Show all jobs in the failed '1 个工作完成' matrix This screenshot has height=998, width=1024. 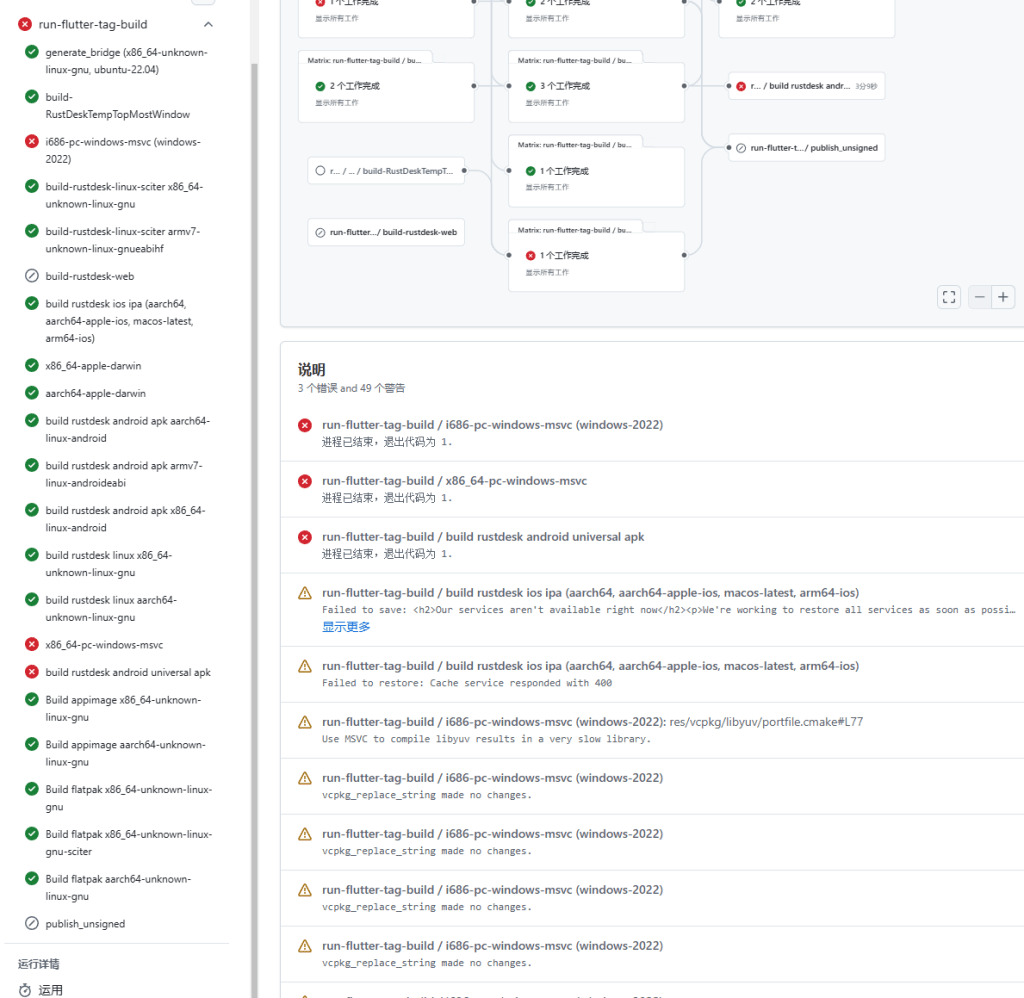coord(547,272)
